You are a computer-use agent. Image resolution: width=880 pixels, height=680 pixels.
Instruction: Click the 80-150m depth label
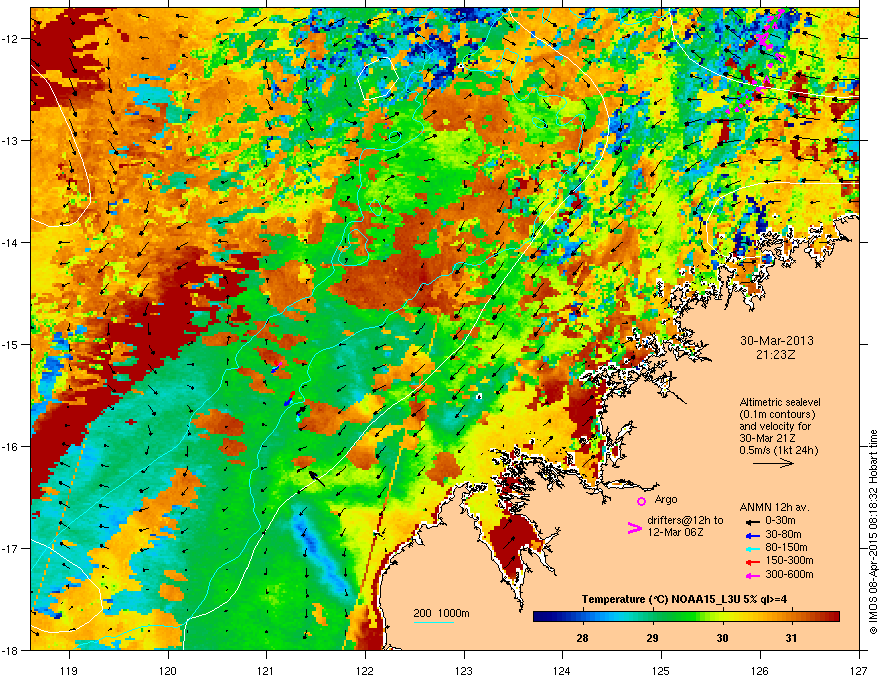(x=786, y=548)
